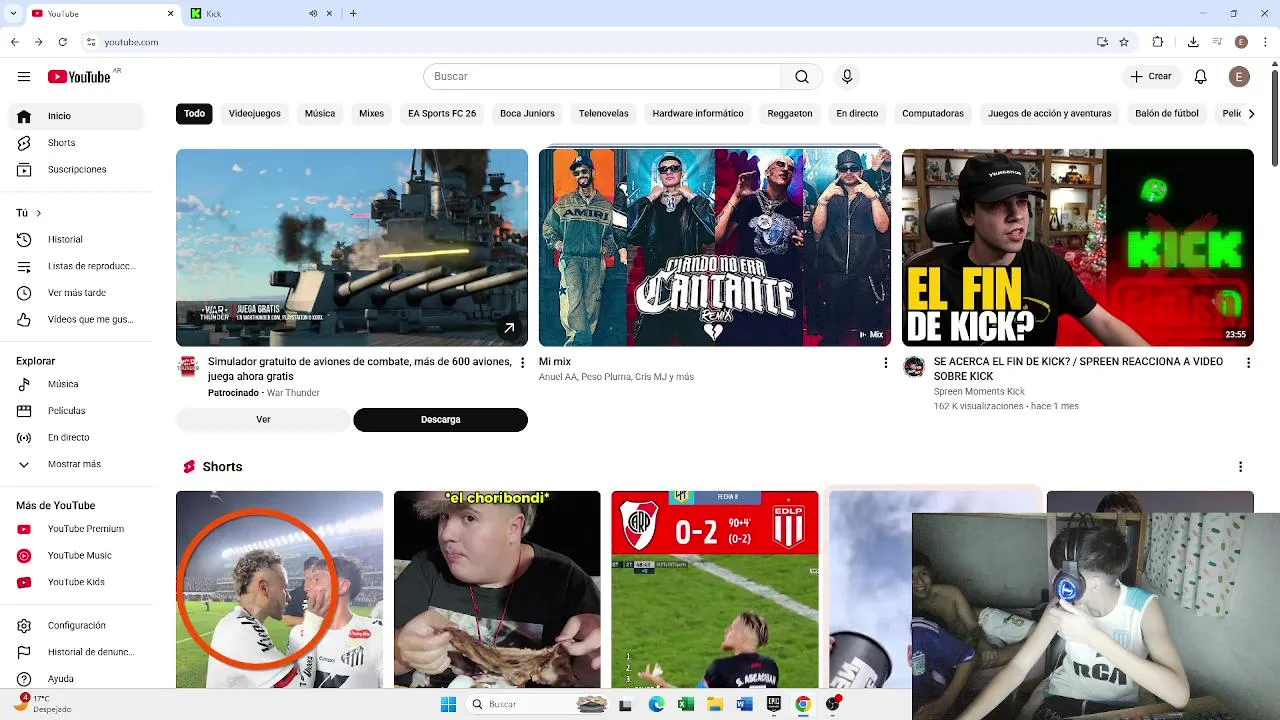Select the Videojuegos filter chip
The image size is (1280, 720).
coord(255,114)
